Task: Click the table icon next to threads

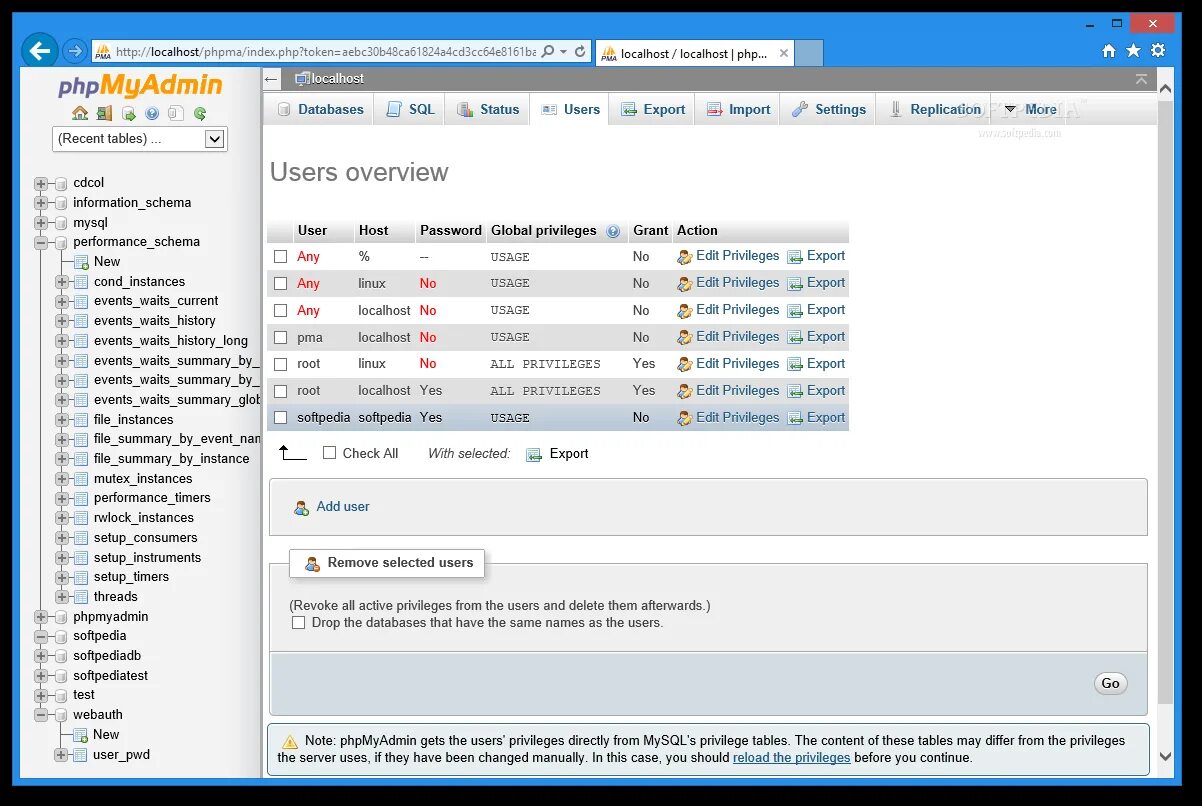Action: (x=81, y=597)
